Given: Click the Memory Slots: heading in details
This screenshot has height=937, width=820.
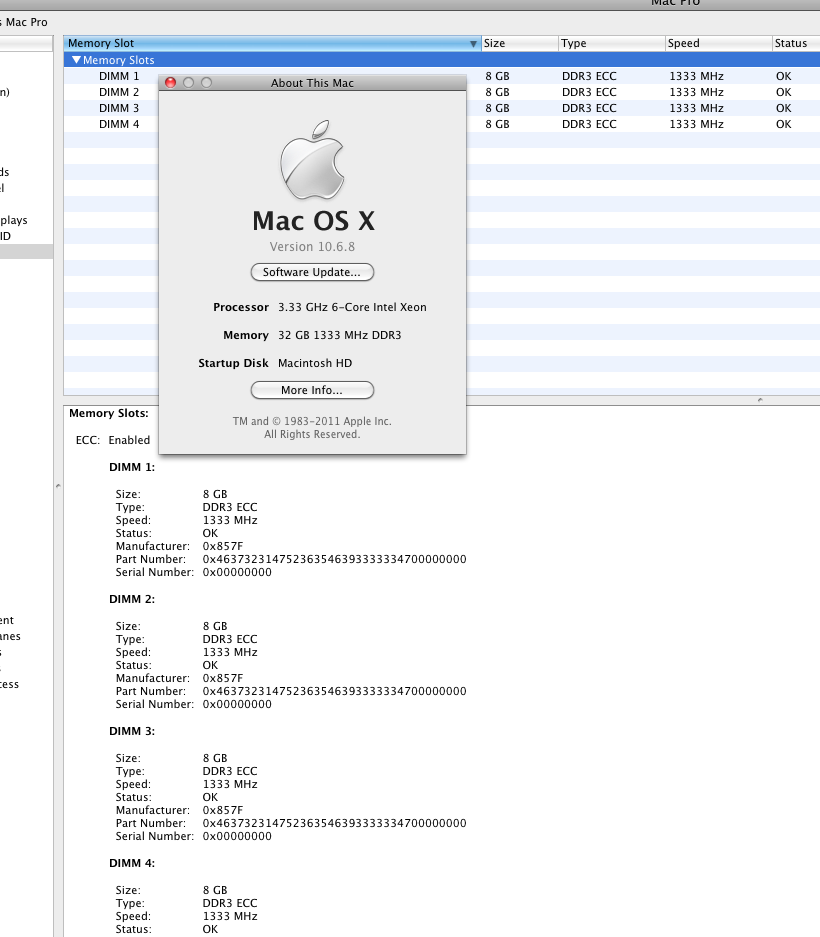Looking at the screenshot, I should pyautogui.click(x=109, y=414).
